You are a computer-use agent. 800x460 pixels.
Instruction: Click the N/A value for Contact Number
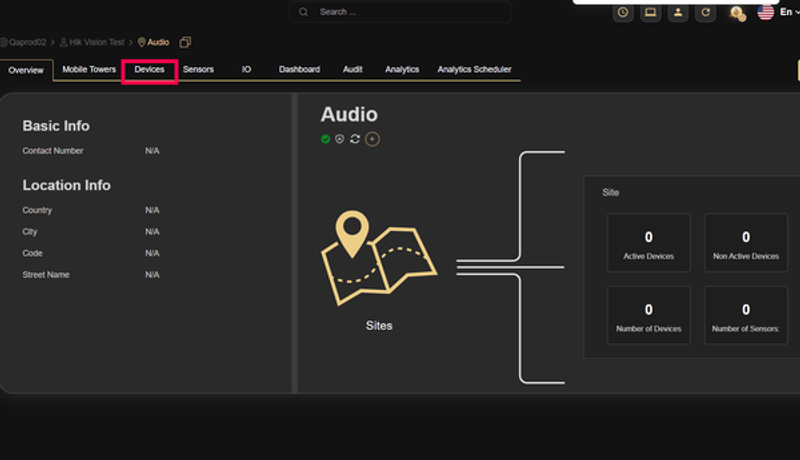coord(152,151)
